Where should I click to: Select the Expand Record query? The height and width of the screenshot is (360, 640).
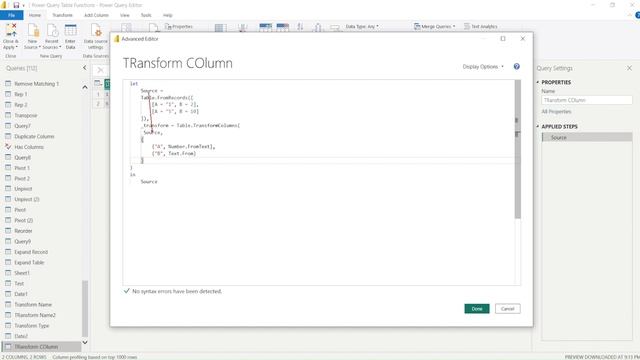tap(31, 252)
